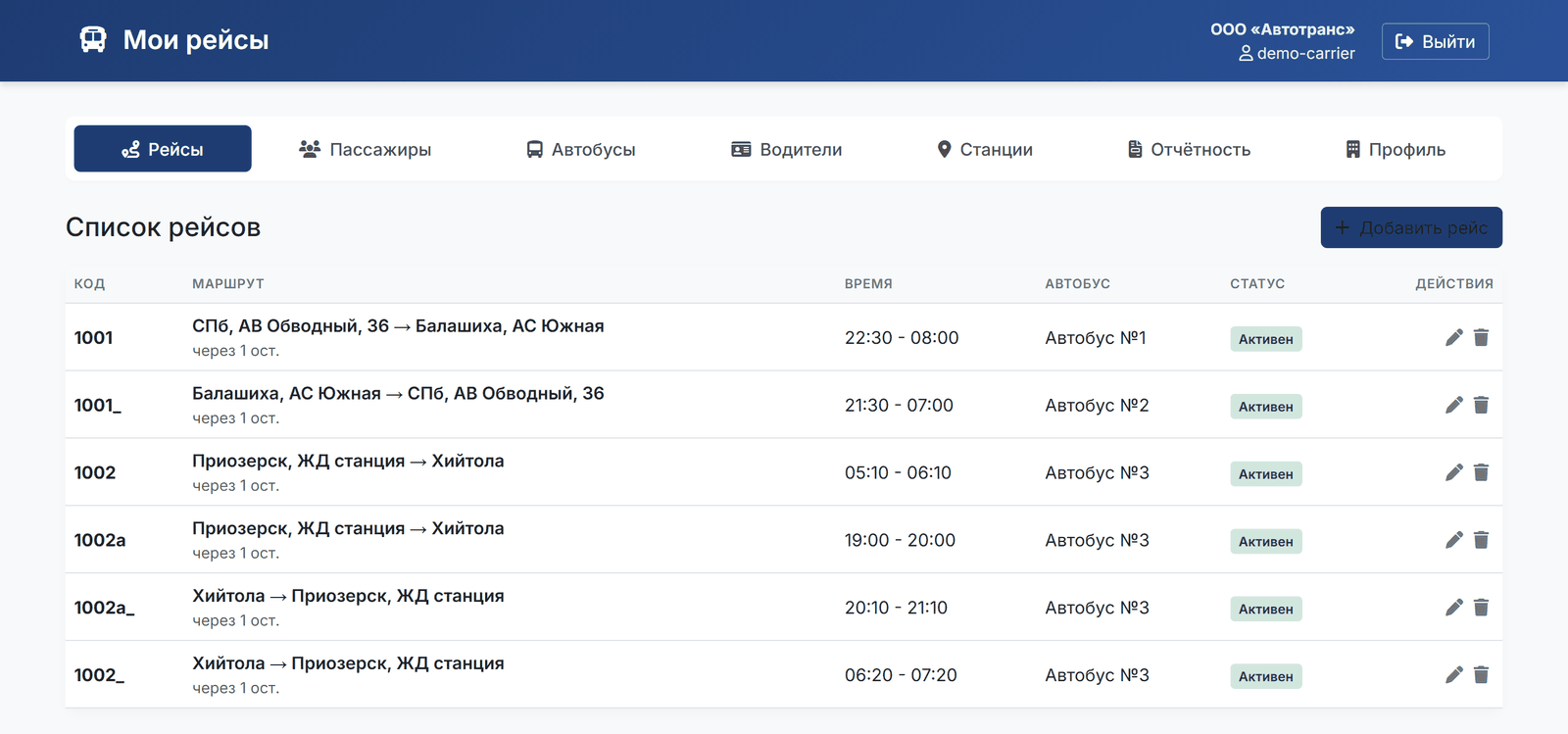Click the МАРШРУТ column header
Screen dimensions: 1568x734
coord(228,284)
